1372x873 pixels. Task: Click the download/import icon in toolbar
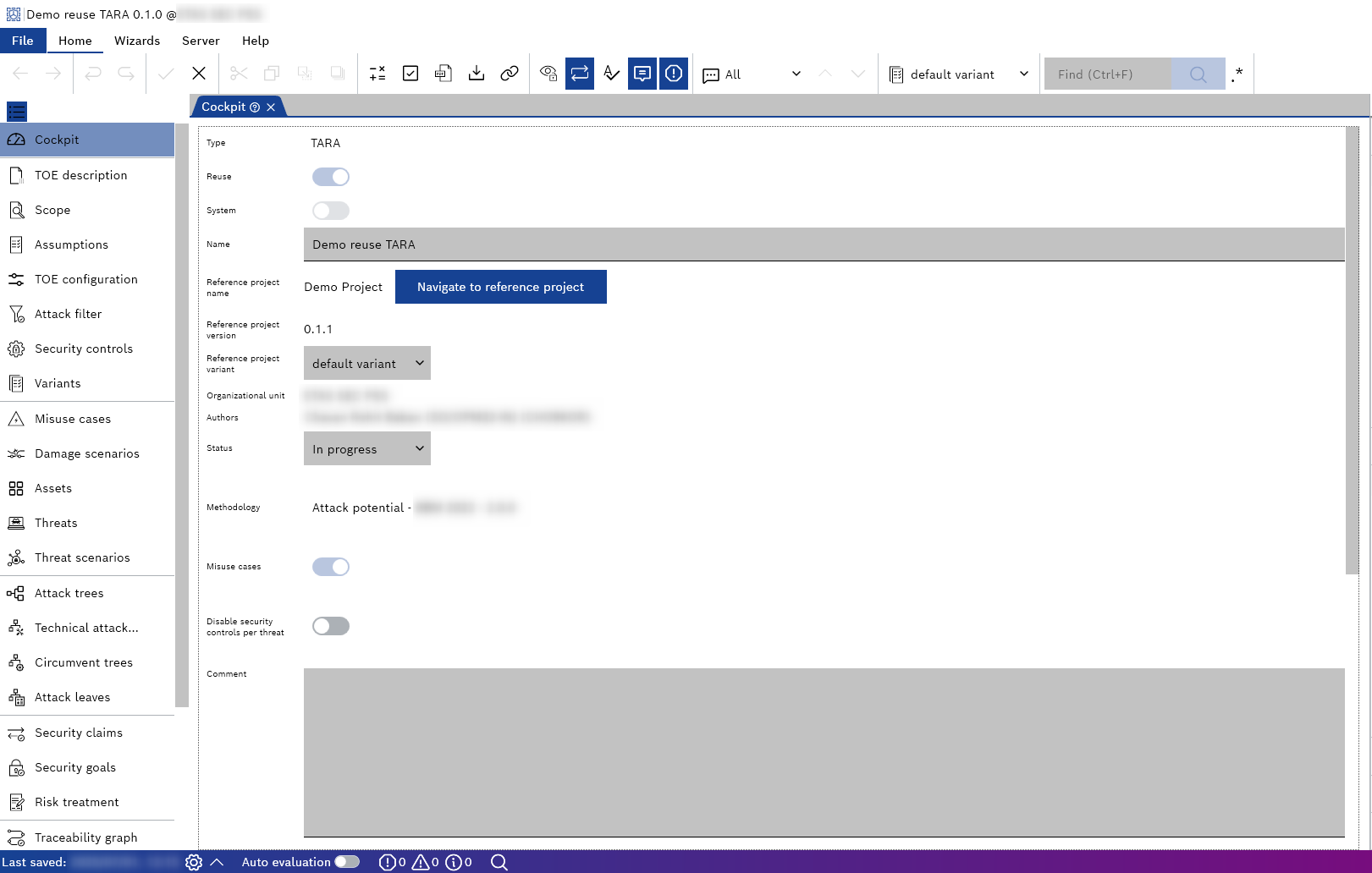[x=477, y=74]
